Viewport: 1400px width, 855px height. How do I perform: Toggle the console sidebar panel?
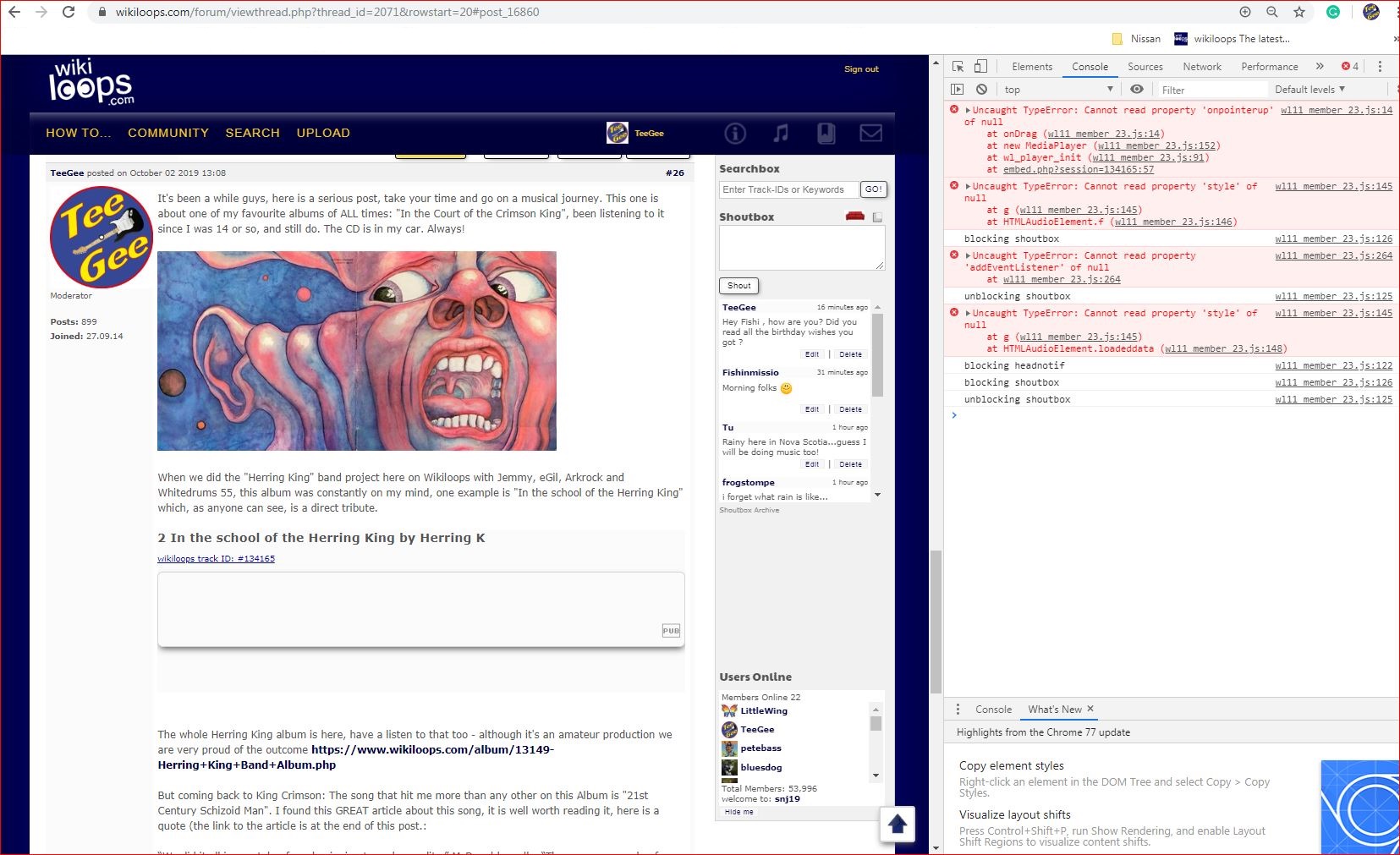[958, 90]
